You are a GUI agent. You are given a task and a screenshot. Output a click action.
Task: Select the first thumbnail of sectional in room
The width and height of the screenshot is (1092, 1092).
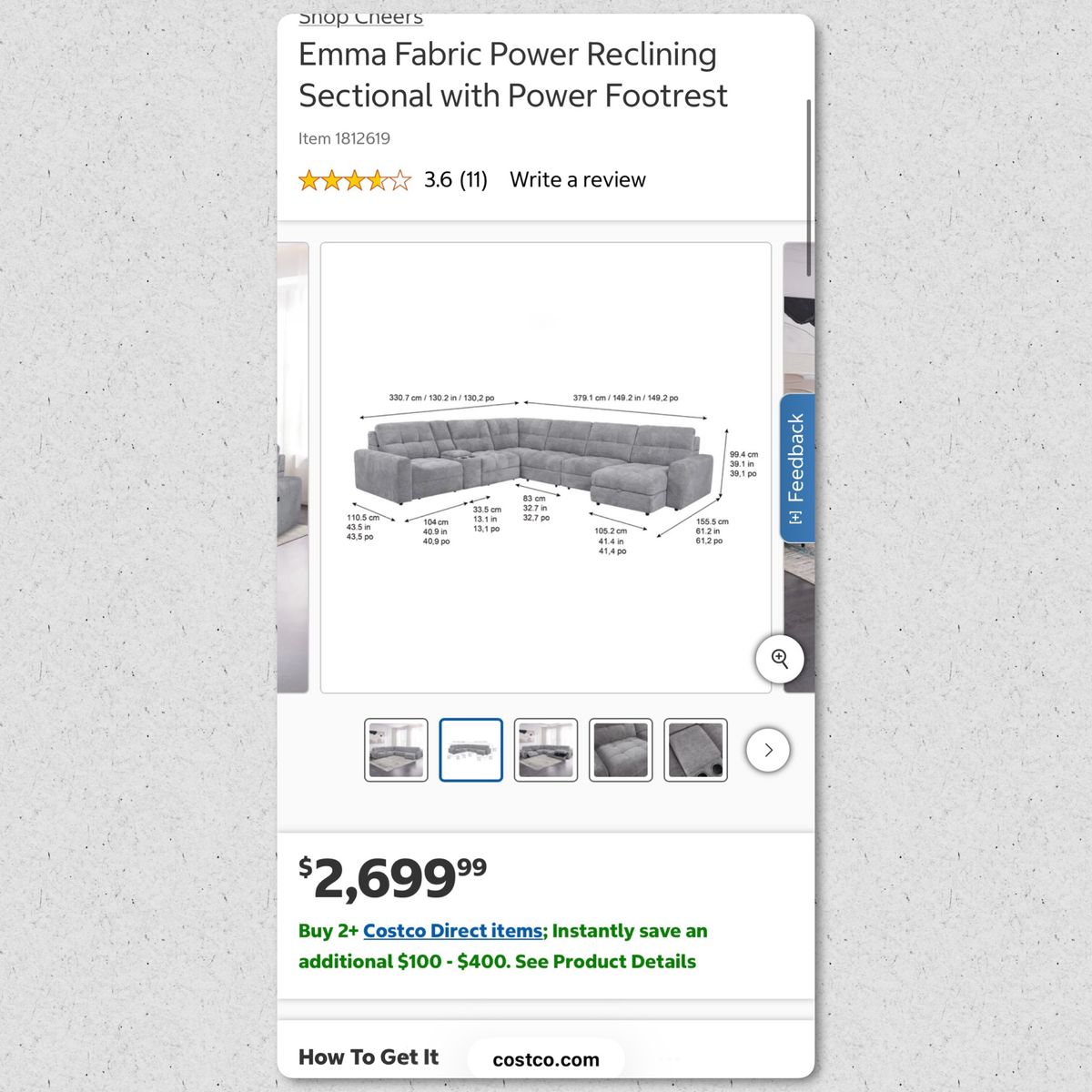point(396,751)
